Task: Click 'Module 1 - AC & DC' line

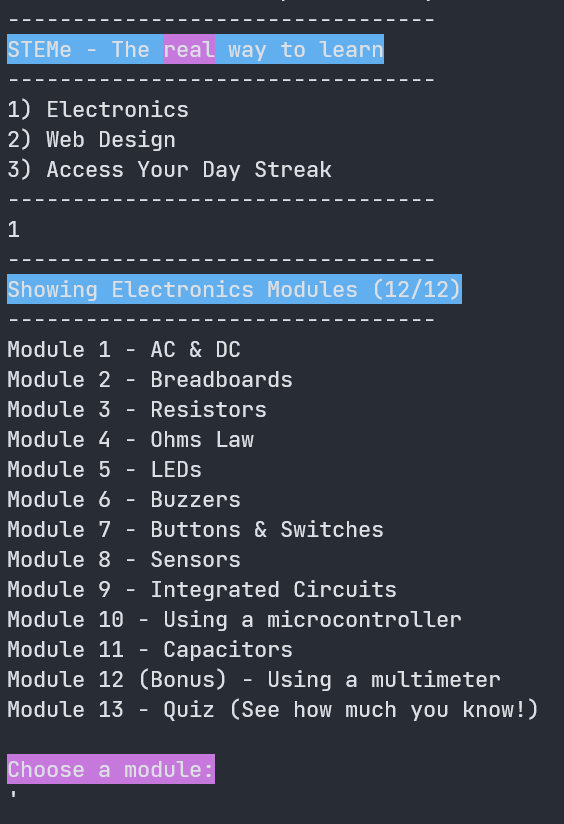Action: coord(124,349)
